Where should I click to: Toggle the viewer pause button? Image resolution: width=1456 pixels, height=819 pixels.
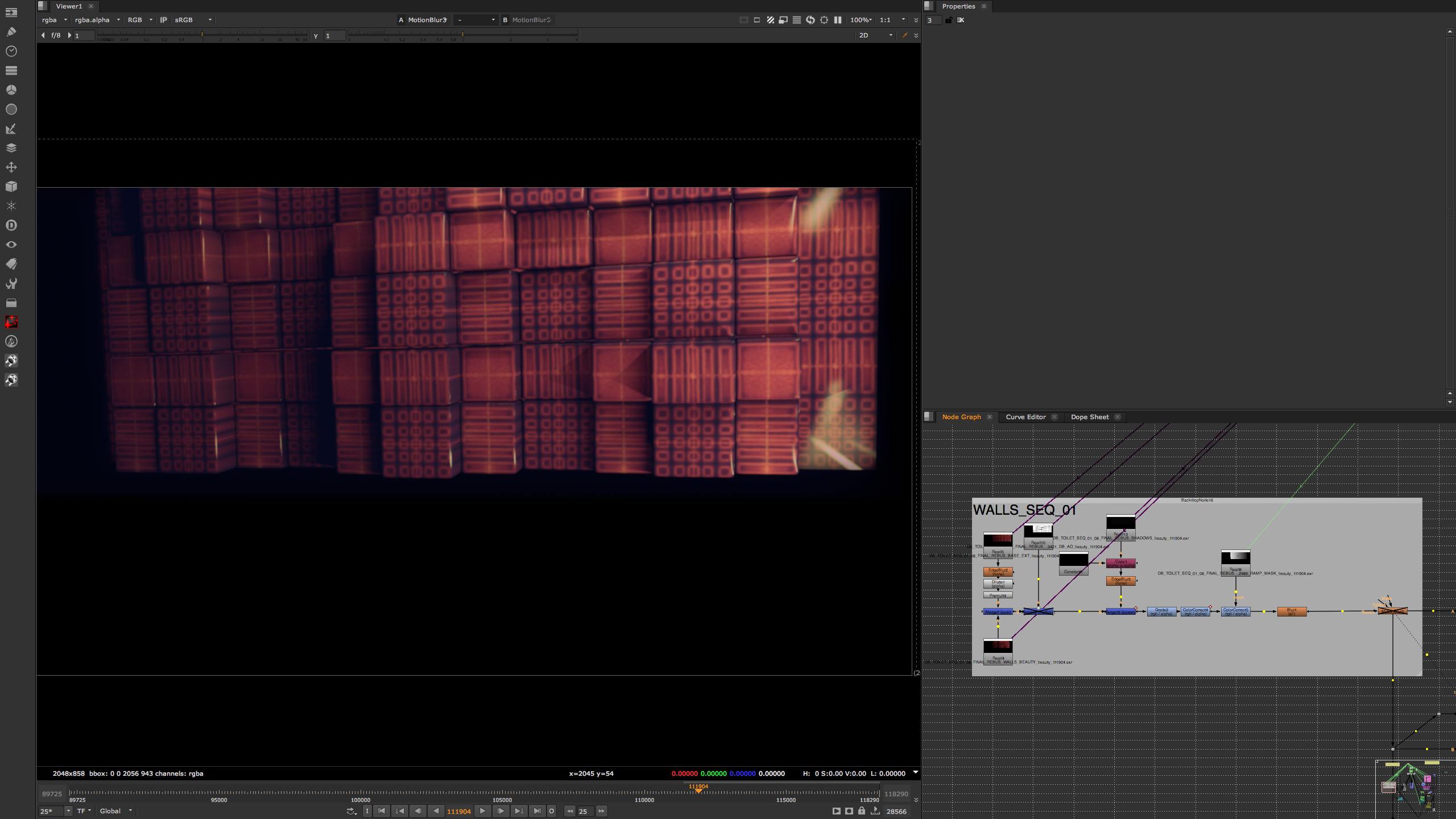838,20
